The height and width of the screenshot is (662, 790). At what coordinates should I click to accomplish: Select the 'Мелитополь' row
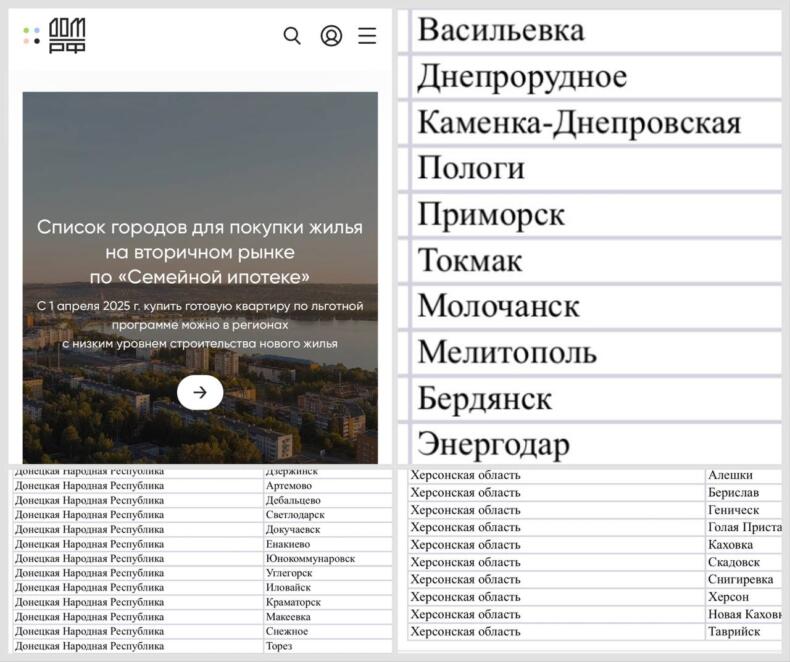pos(597,353)
